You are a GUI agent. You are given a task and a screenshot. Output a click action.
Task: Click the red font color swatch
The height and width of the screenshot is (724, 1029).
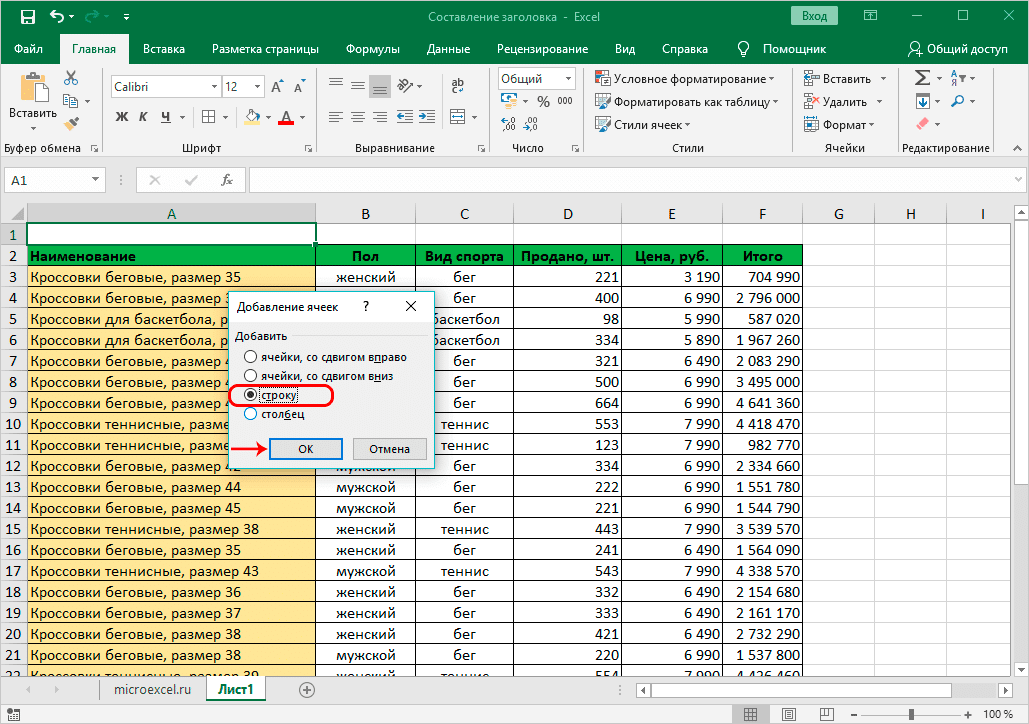pos(286,117)
